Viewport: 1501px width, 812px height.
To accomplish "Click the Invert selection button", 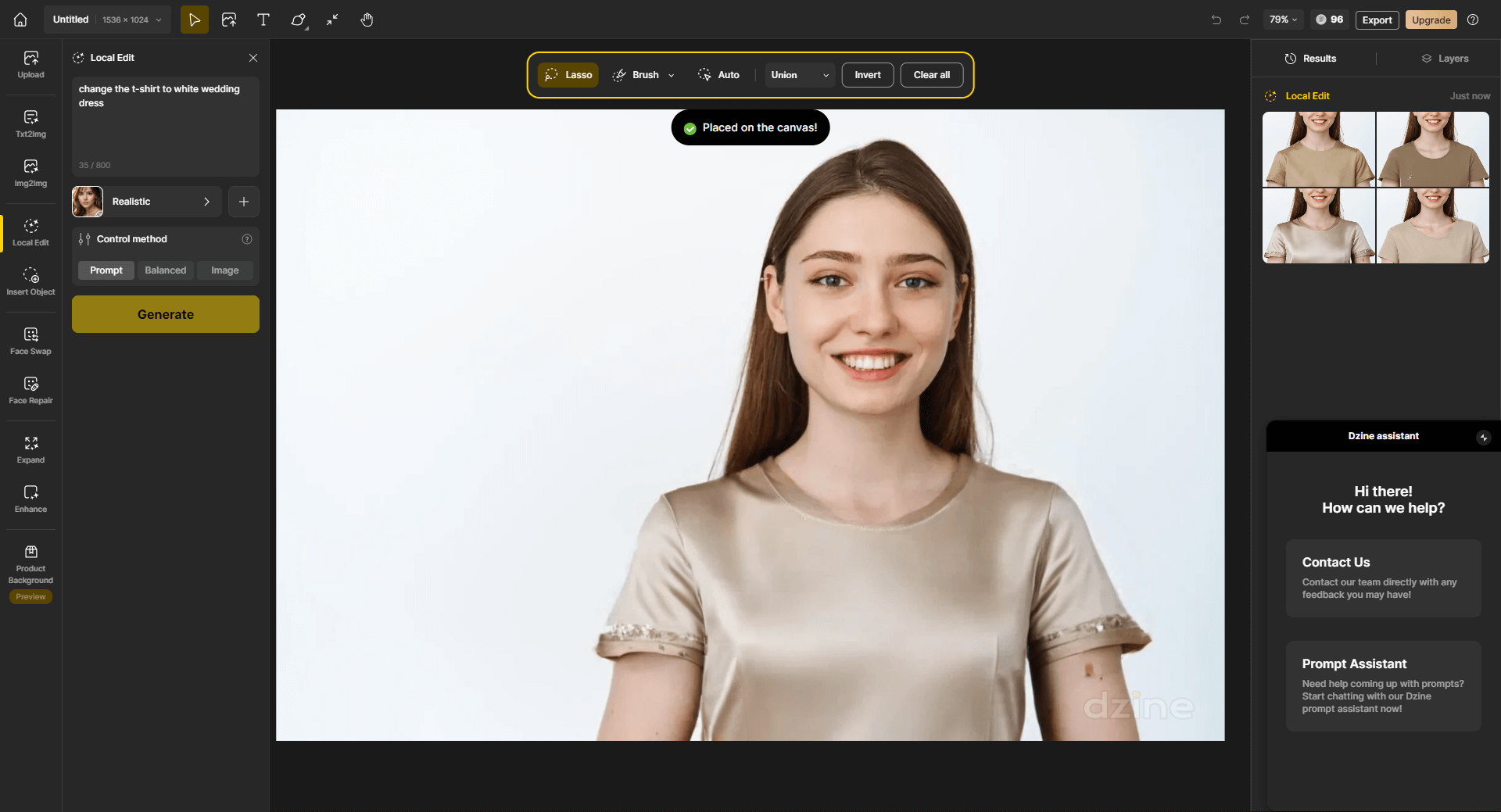I will [867, 75].
